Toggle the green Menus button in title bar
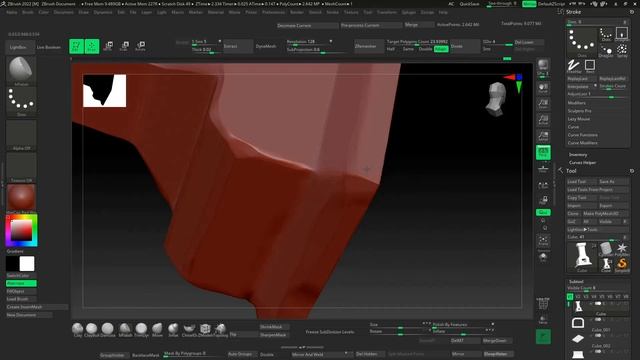640x360 pixels. pos(529,4)
